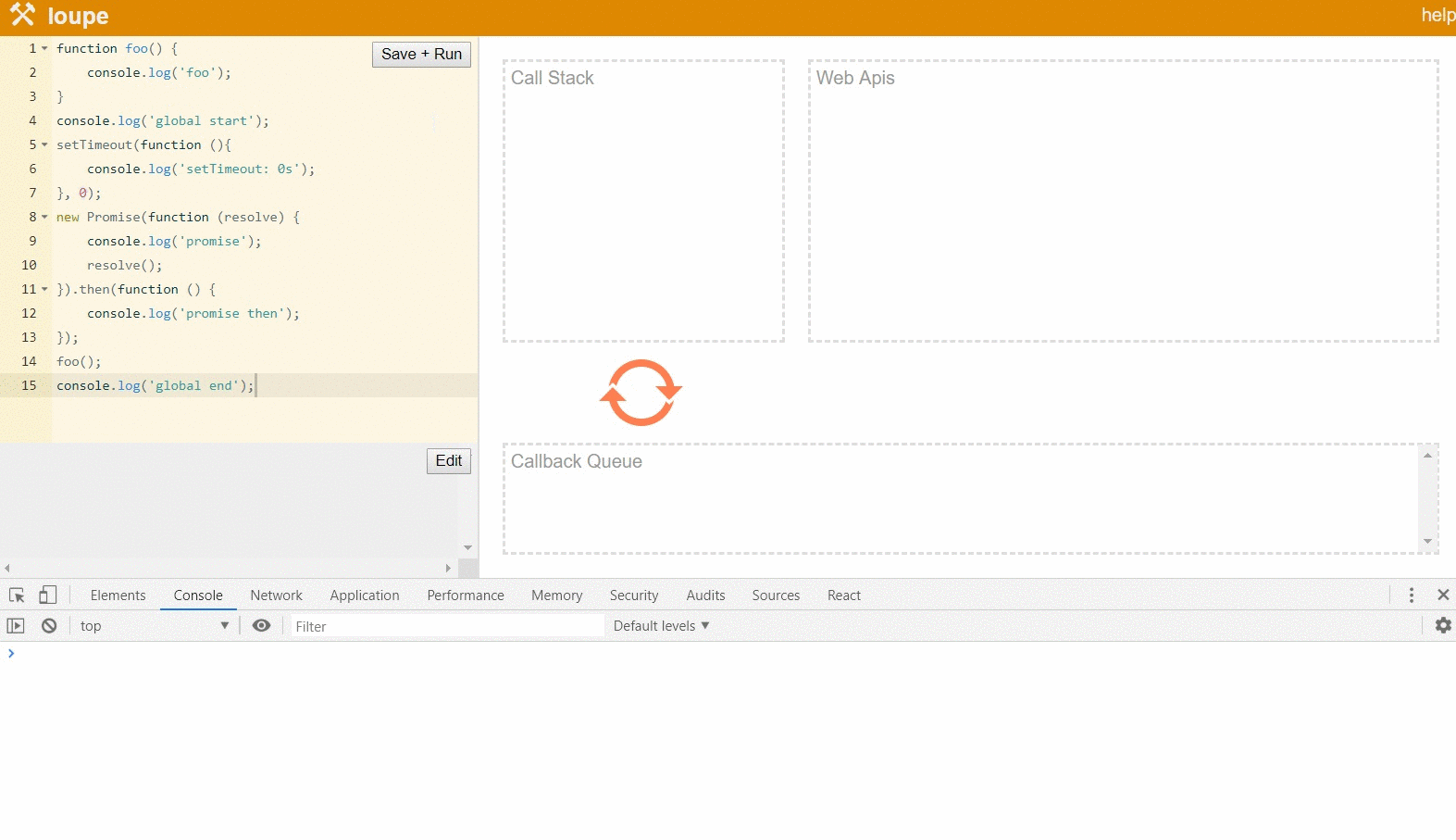This screenshot has width=1456, height=840.
Task: Click the 'new Promise' code line 8
Action: pos(178,217)
